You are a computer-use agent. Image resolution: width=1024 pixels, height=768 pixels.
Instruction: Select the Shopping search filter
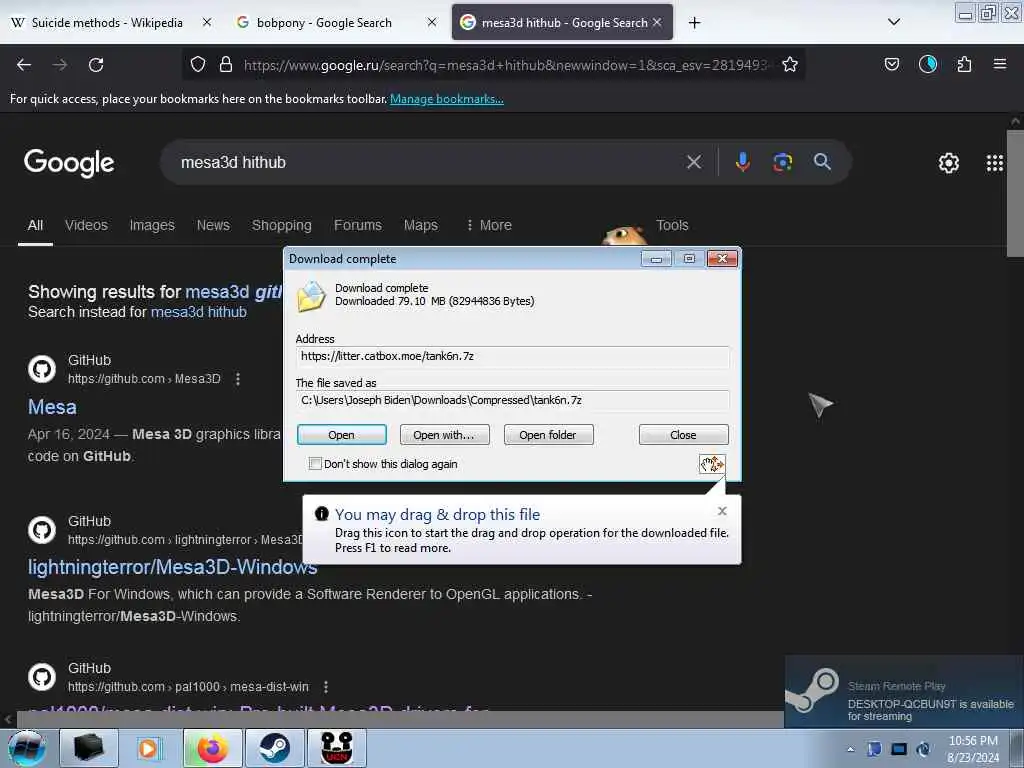coord(281,225)
